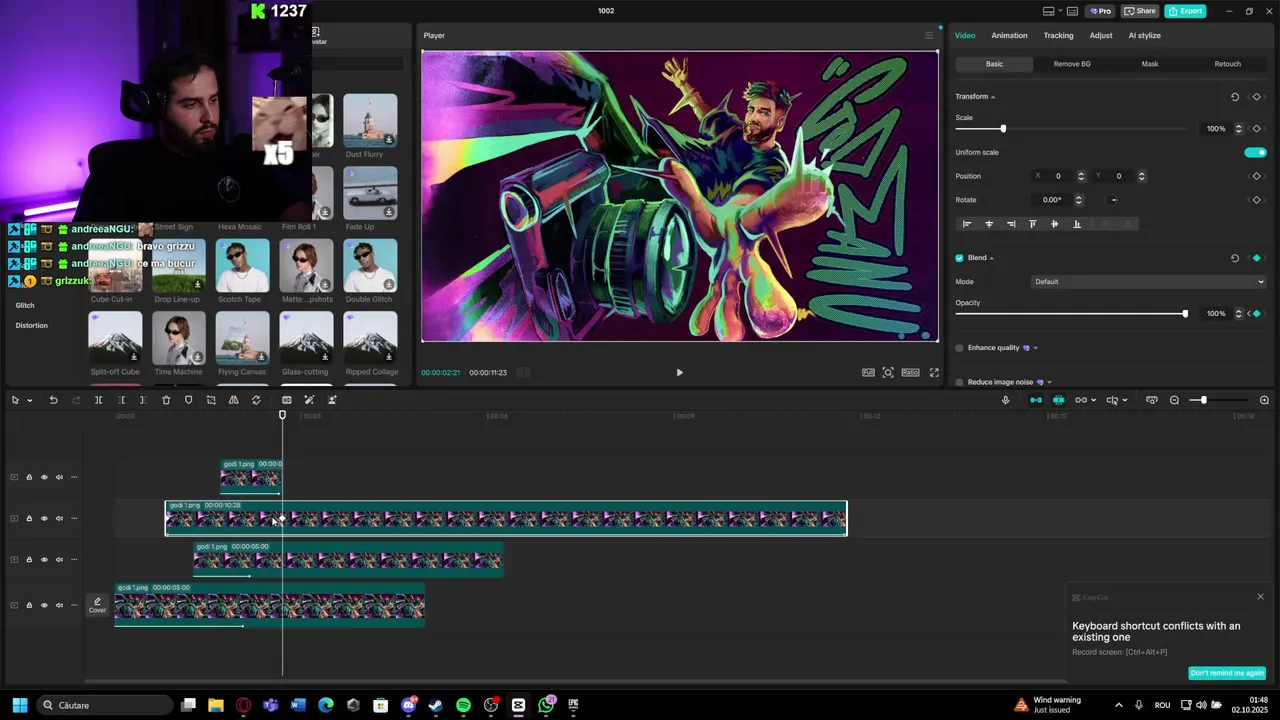
Task: Click the Pro upgrade button
Action: pos(1100,11)
